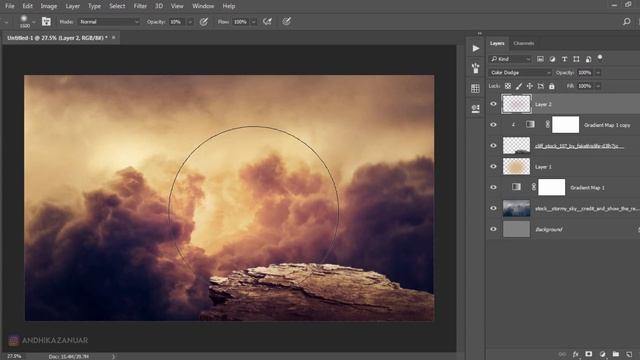Collapse the panel dock double arrow
This screenshot has height=360, width=640.
pos(480,33)
